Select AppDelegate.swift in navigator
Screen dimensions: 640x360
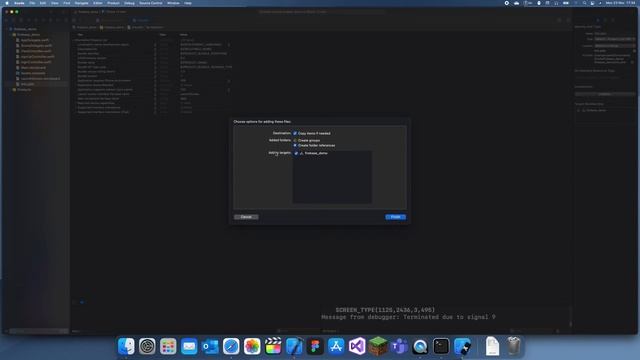pos(35,40)
